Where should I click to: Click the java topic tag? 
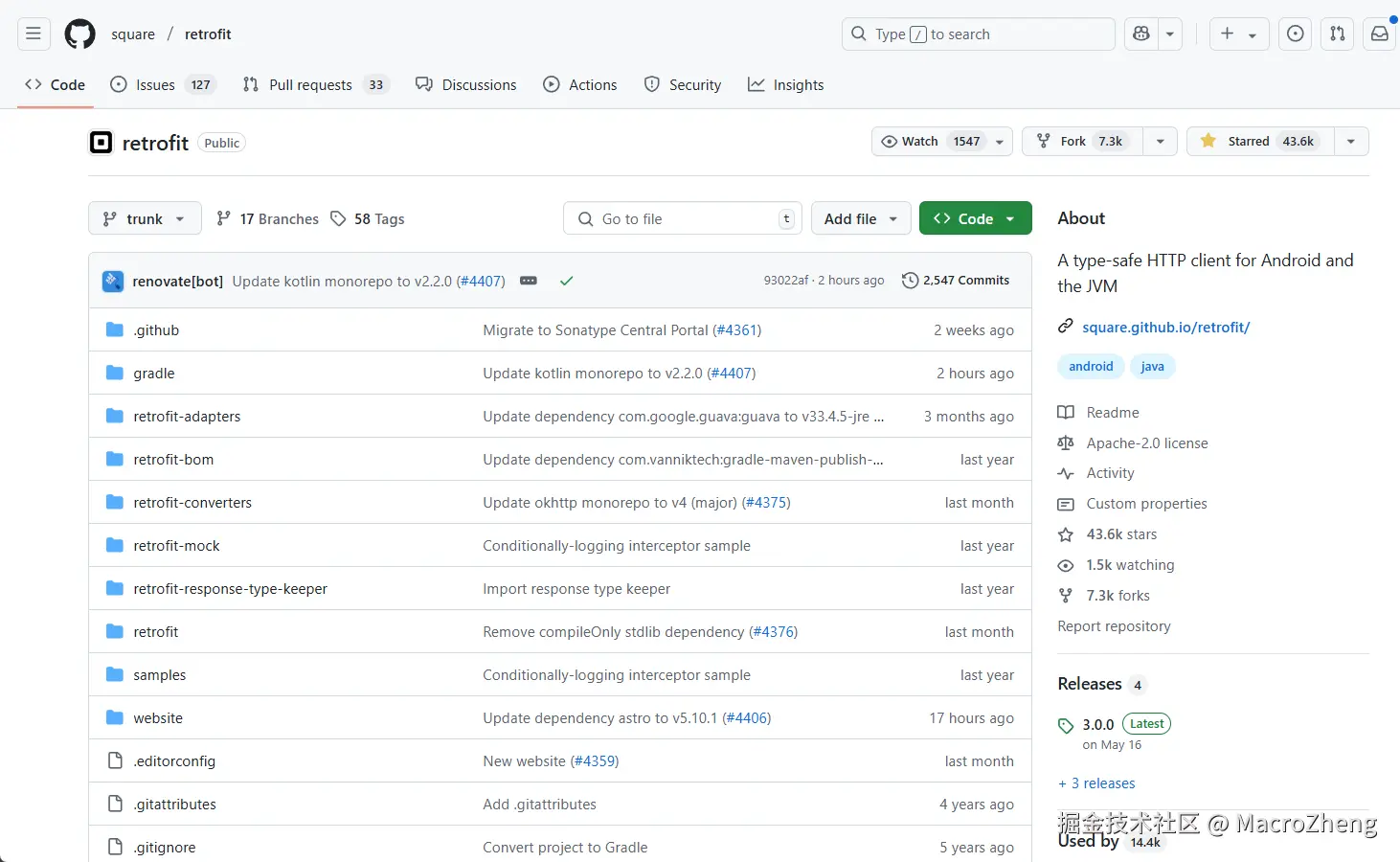1152,366
